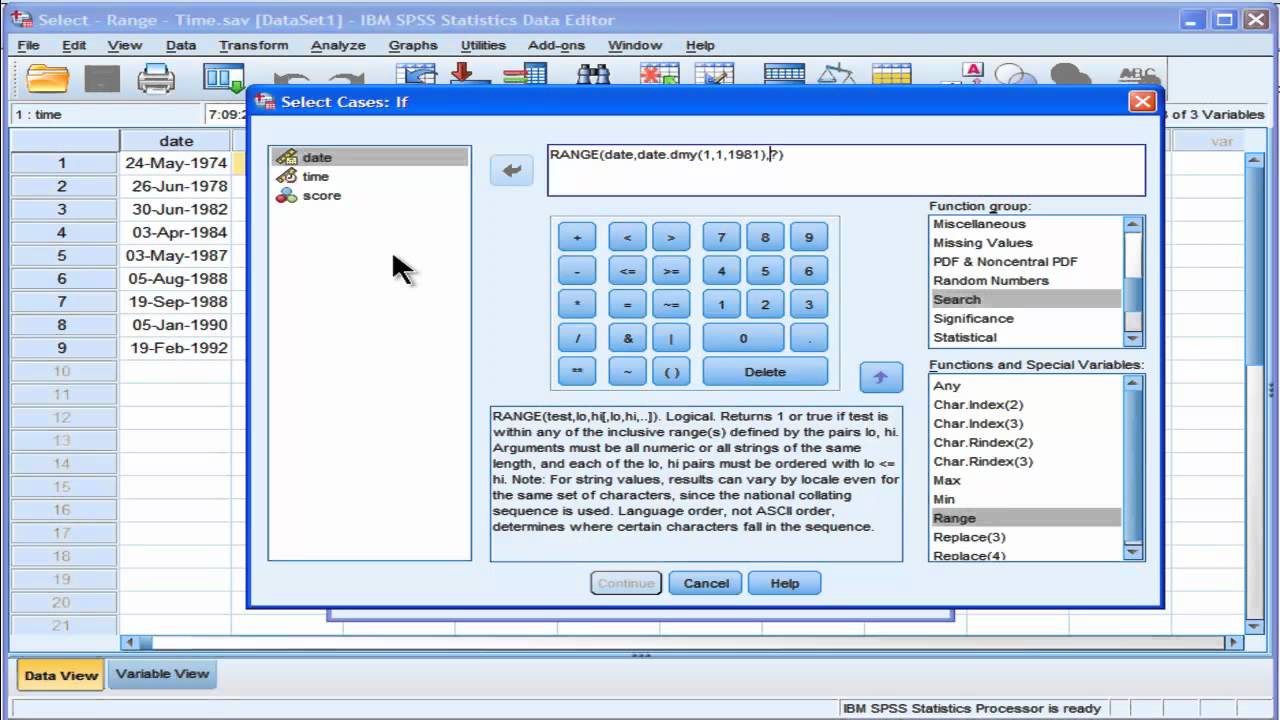
Task: Click the number 0 keypad button
Action: [743, 338]
